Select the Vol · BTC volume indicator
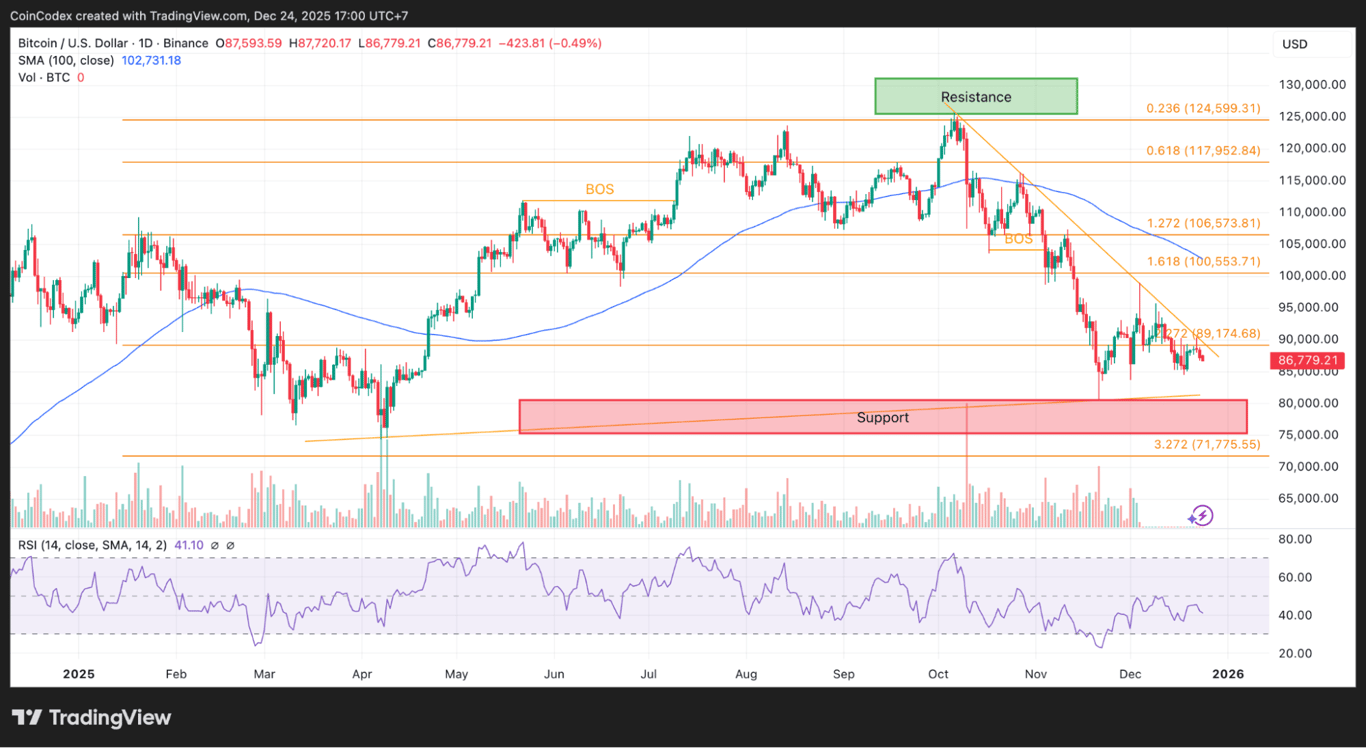 (45, 77)
